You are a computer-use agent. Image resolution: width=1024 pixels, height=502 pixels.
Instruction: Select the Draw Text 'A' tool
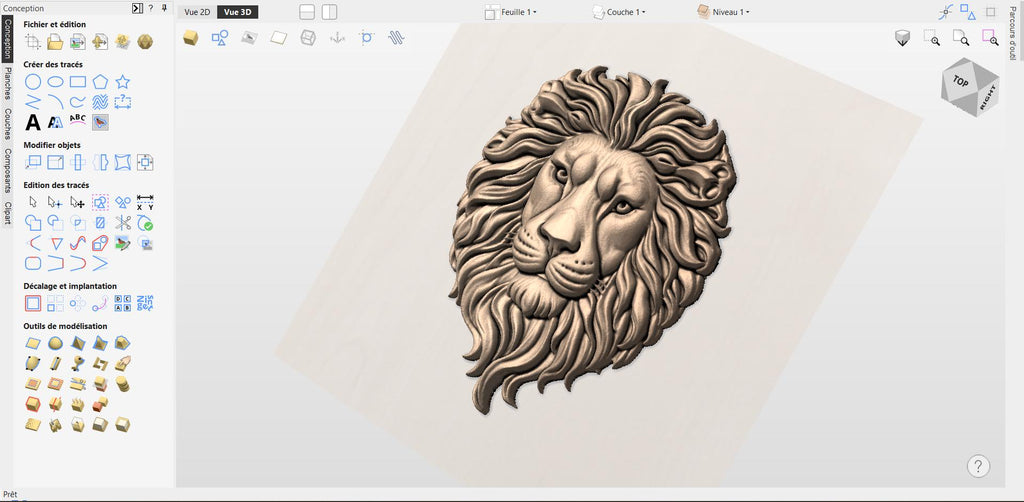(33, 122)
